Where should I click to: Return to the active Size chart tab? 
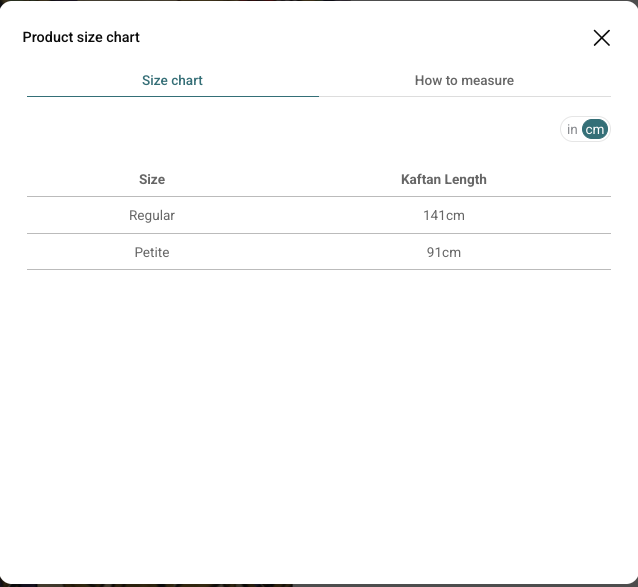pos(172,80)
